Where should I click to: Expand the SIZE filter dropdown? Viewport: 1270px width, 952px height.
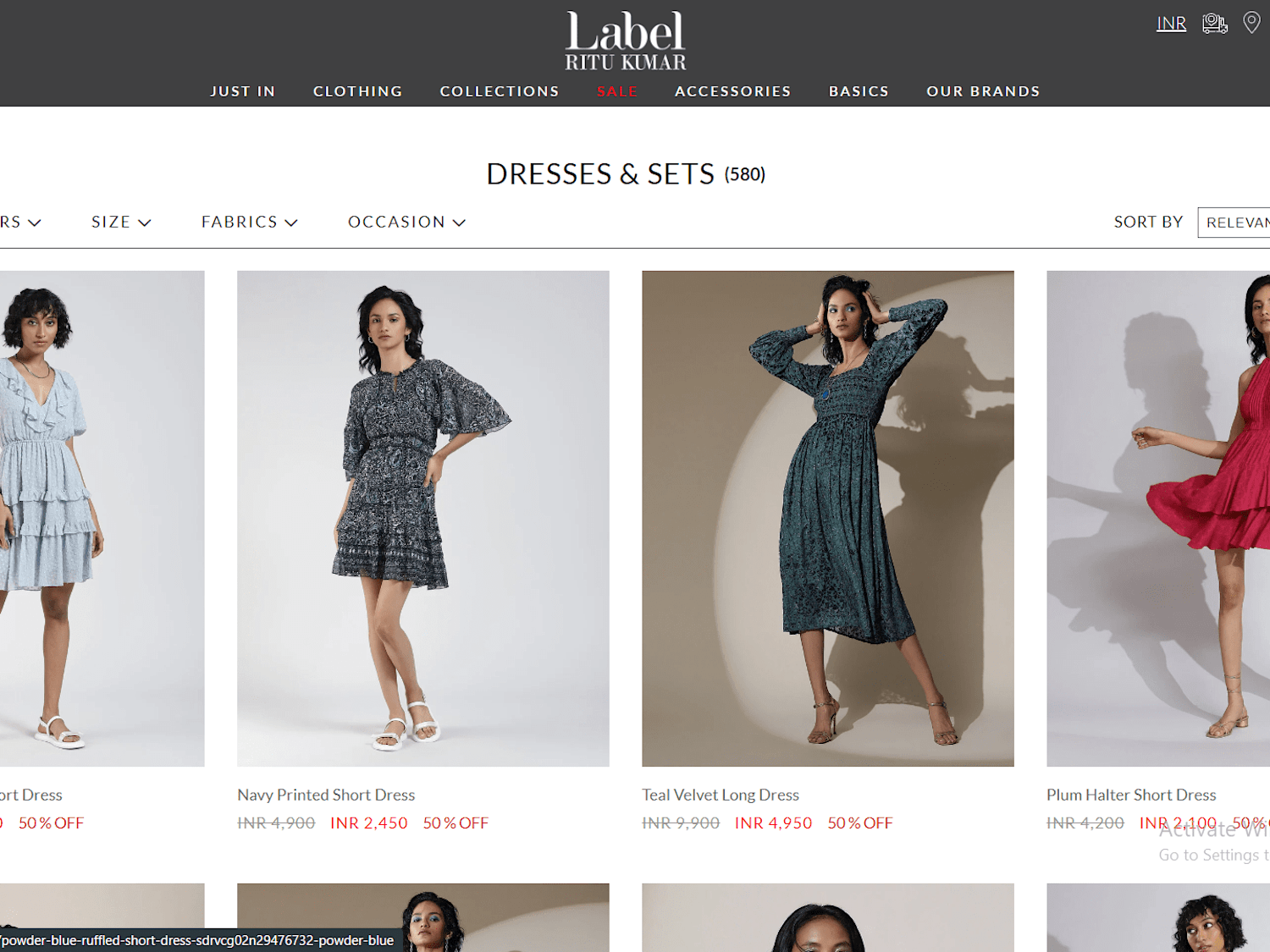coord(121,222)
